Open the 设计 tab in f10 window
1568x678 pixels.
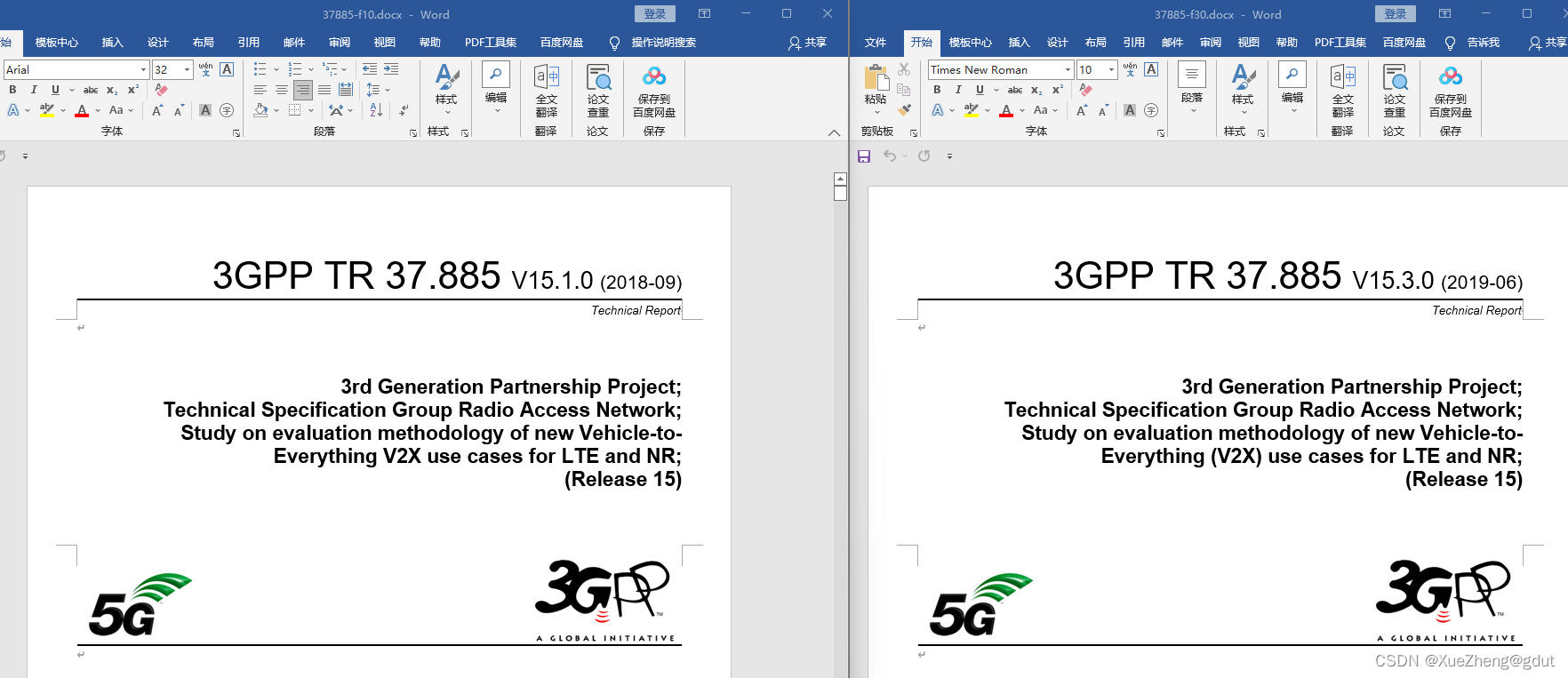(158, 42)
